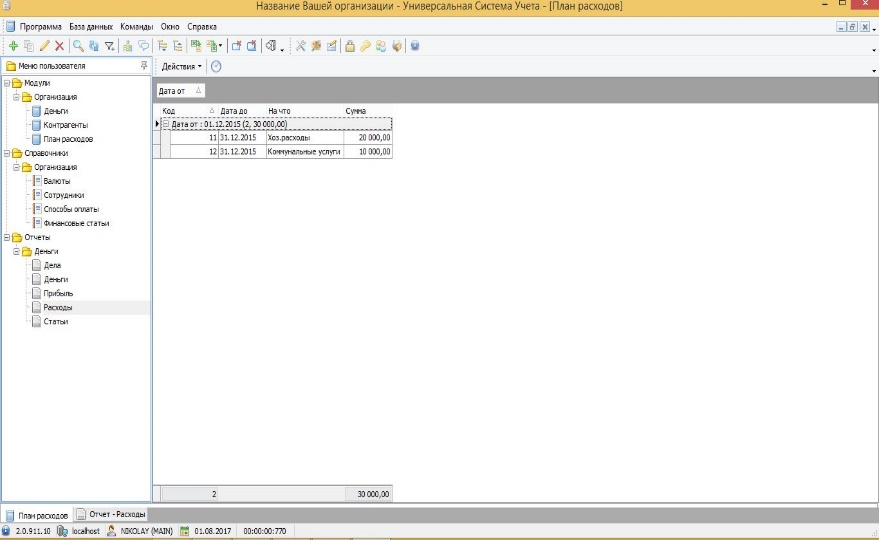Open План расходов in the tree

tap(68, 139)
